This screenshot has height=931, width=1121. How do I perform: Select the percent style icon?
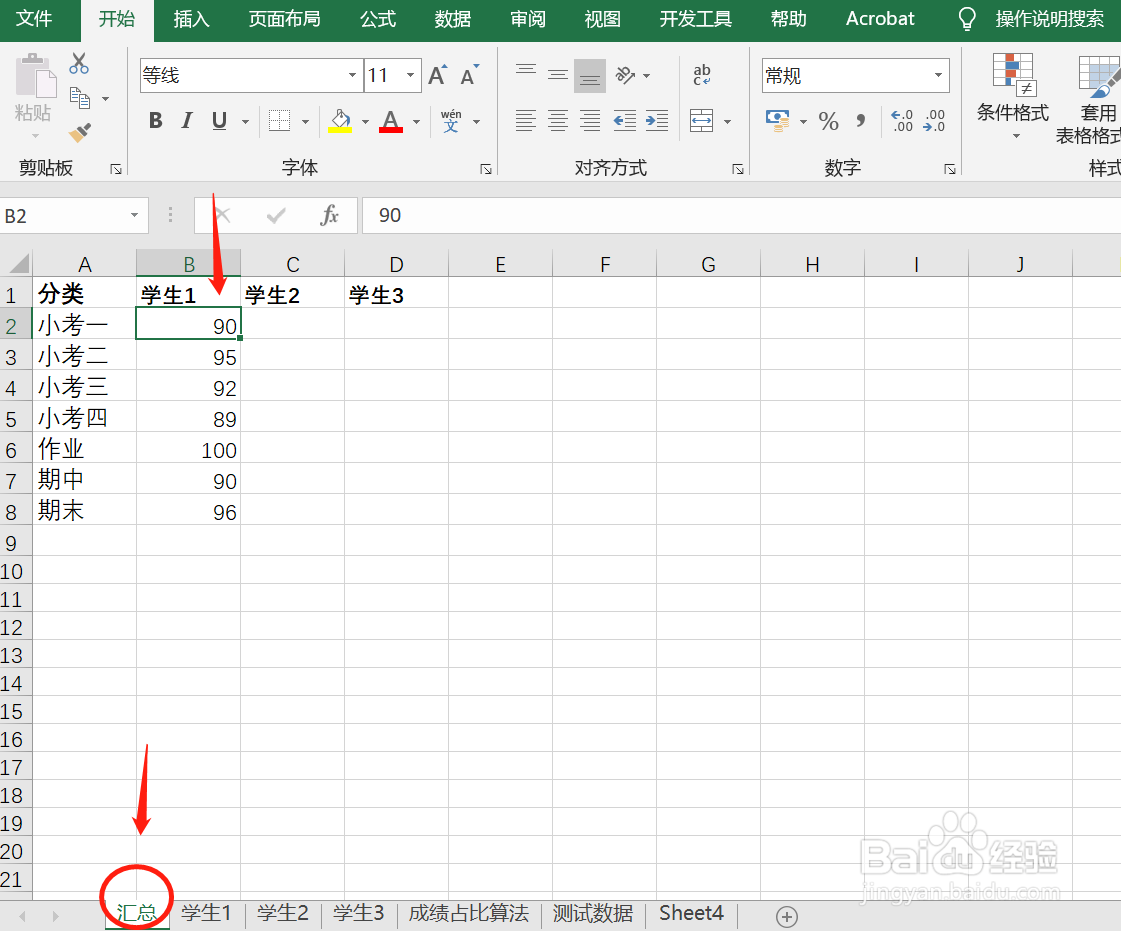828,120
